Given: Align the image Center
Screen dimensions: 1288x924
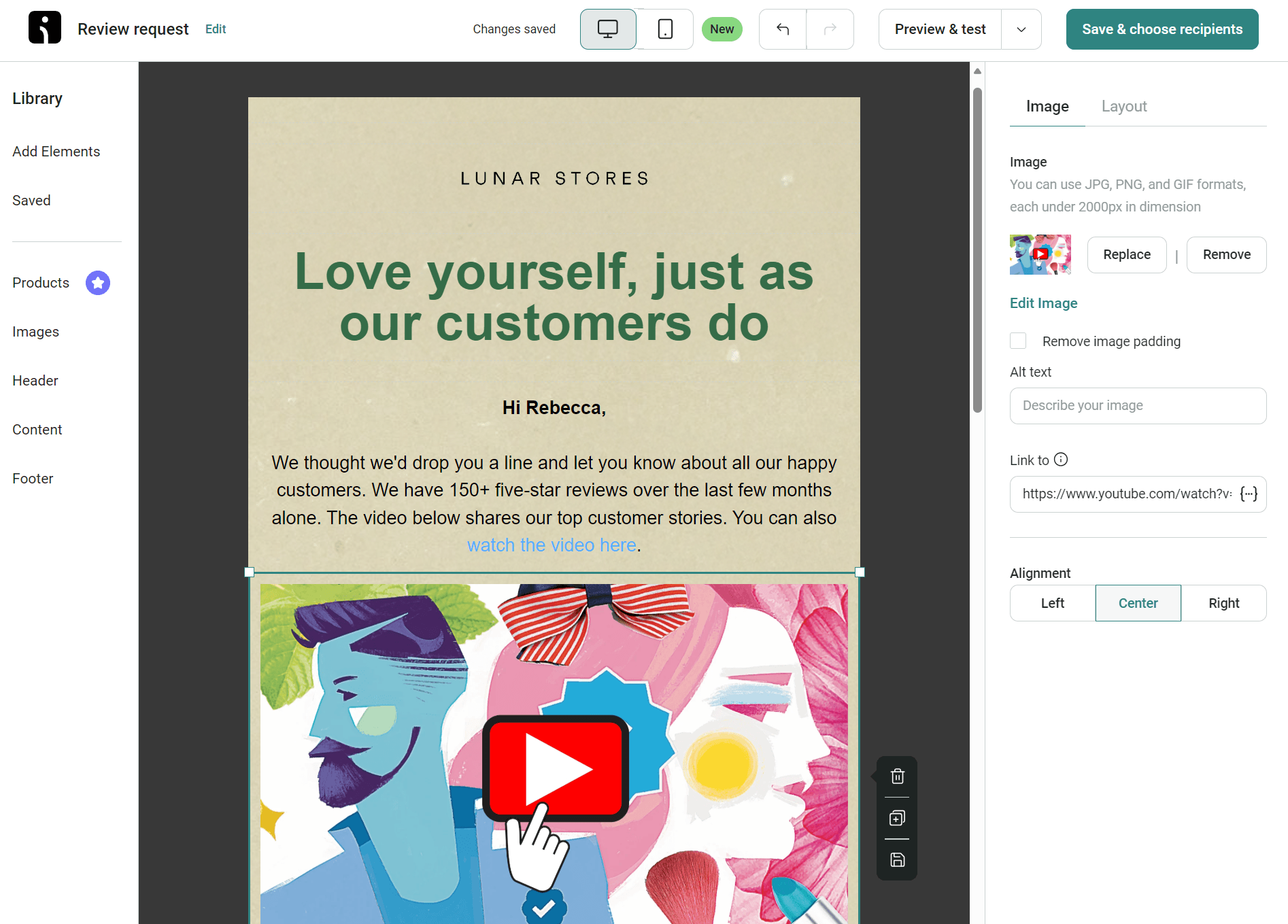Looking at the screenshot, I should pos(1138,603).
